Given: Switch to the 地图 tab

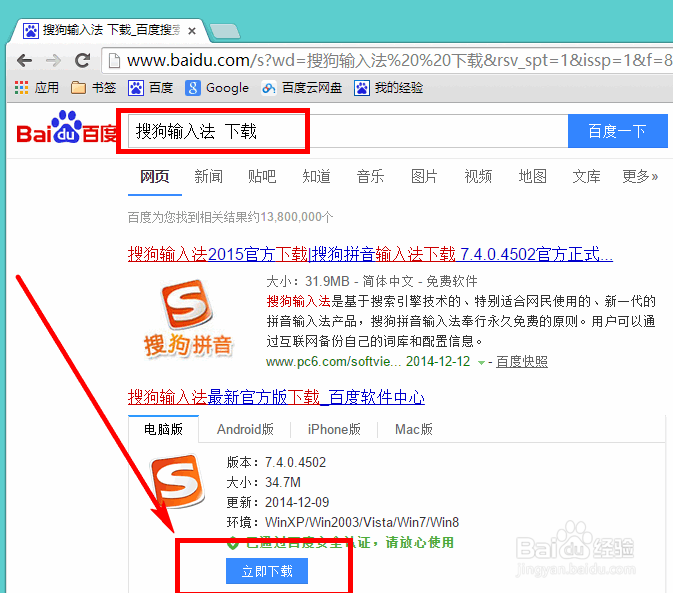Looking at the screenshot, I should (532, 176).
